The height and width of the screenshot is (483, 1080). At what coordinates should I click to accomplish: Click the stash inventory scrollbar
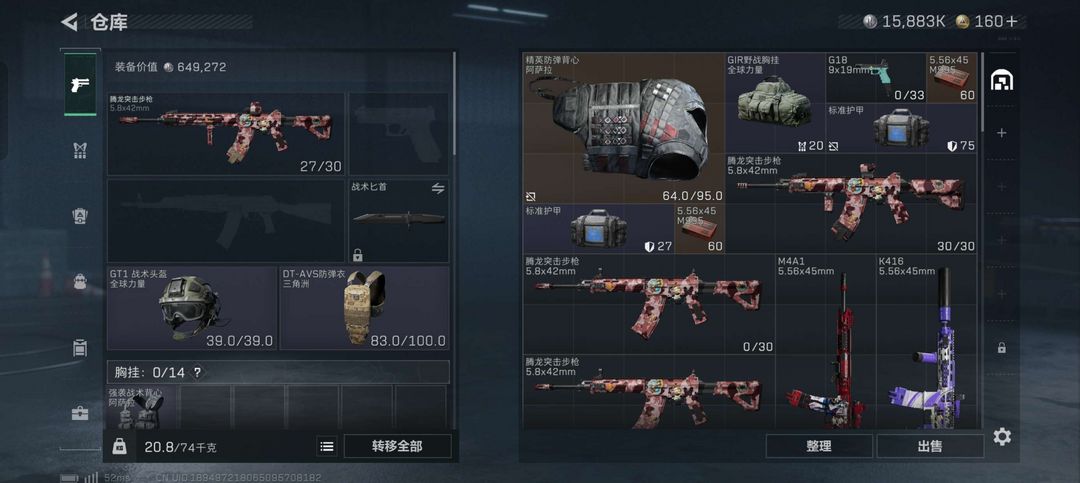(x=982, y=92)
